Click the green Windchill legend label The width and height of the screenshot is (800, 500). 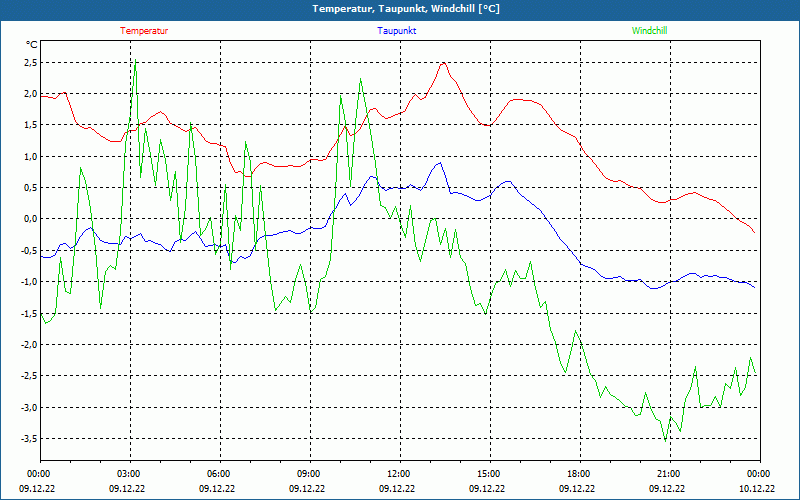tap(649, 31)
